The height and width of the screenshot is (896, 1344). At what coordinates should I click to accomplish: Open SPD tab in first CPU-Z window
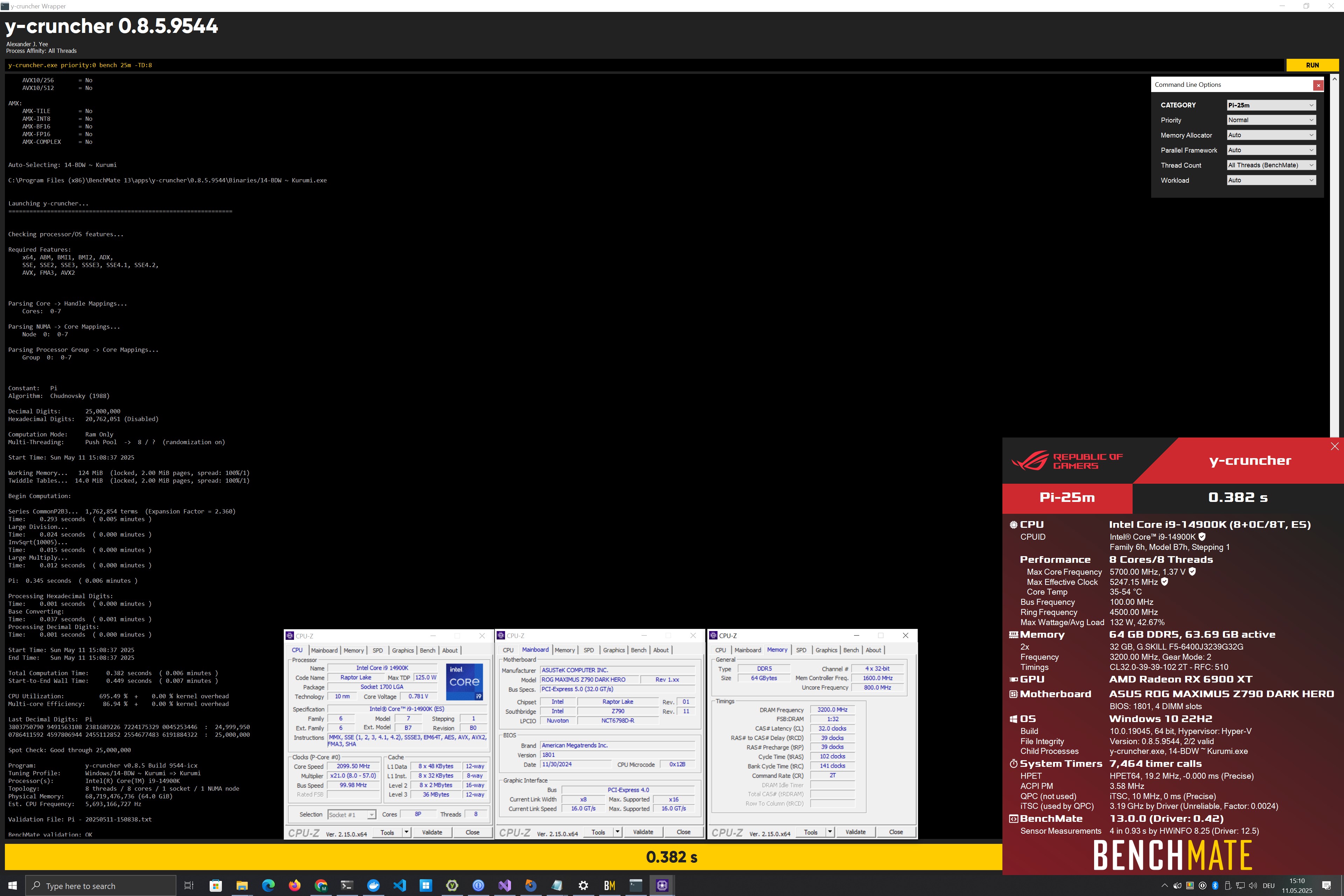coord(378,650)
